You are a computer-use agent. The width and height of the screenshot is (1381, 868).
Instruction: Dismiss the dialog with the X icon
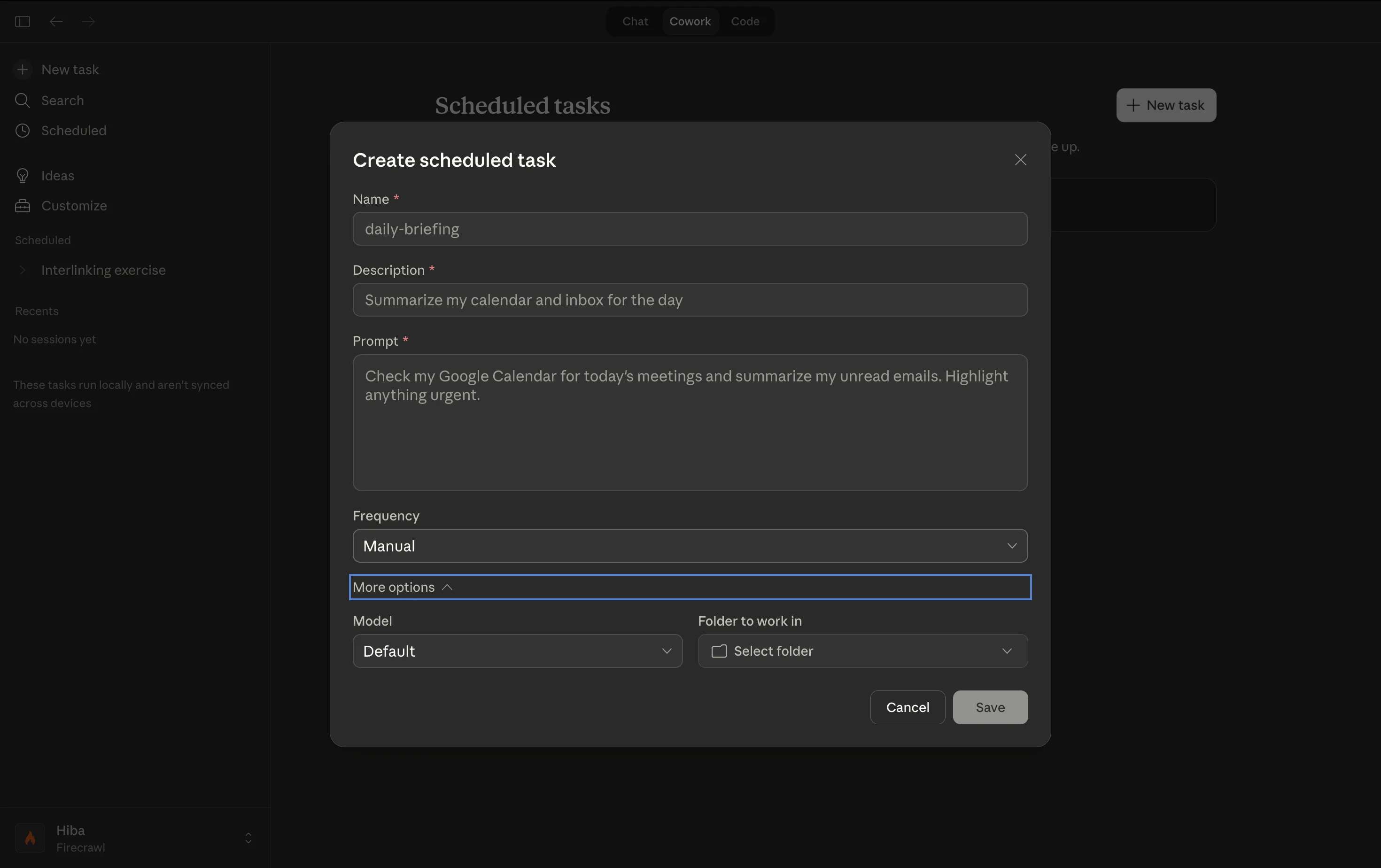pos(1020,160)
